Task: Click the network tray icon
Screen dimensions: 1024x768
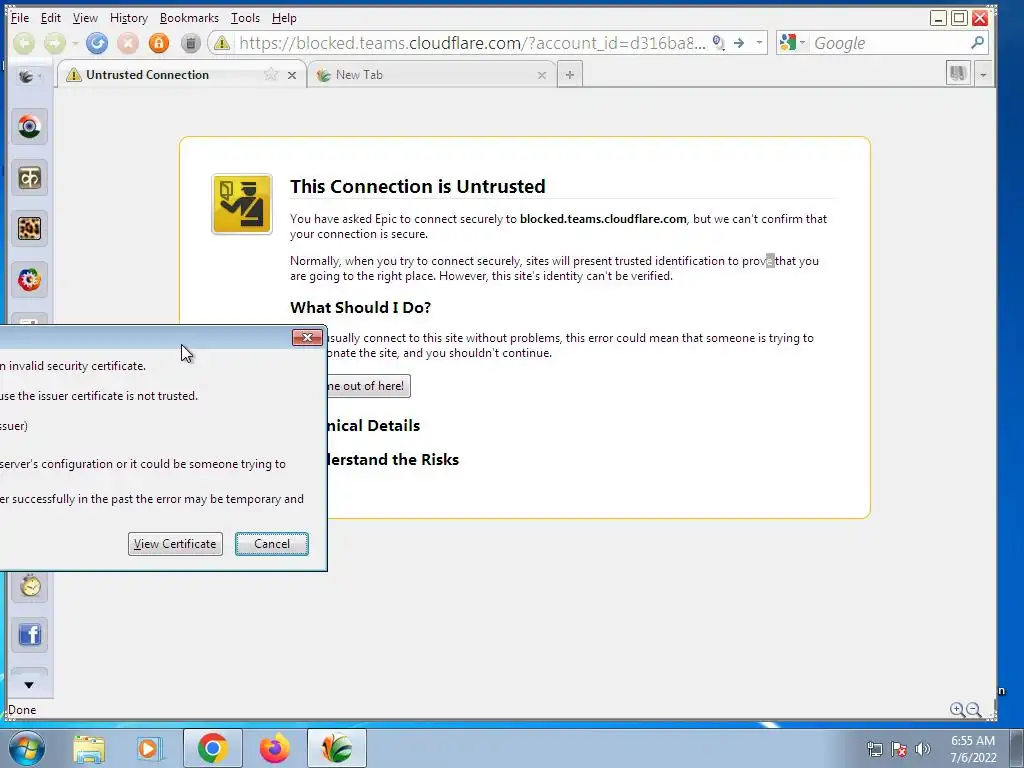Action: click(x=874, y=749)
